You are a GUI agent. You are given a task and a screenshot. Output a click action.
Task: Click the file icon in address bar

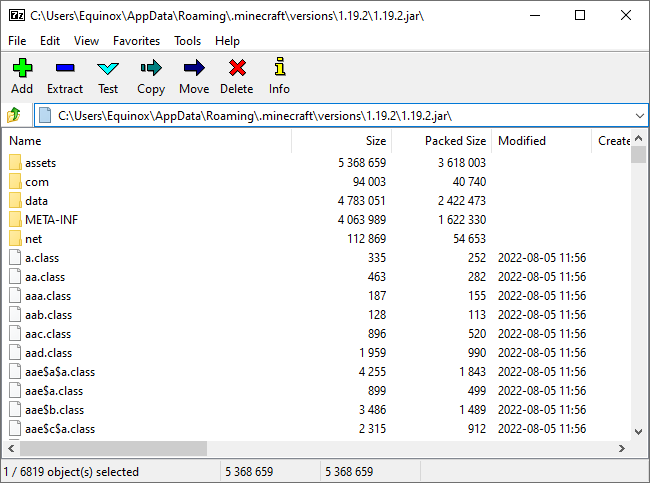[x=45, y=115]
